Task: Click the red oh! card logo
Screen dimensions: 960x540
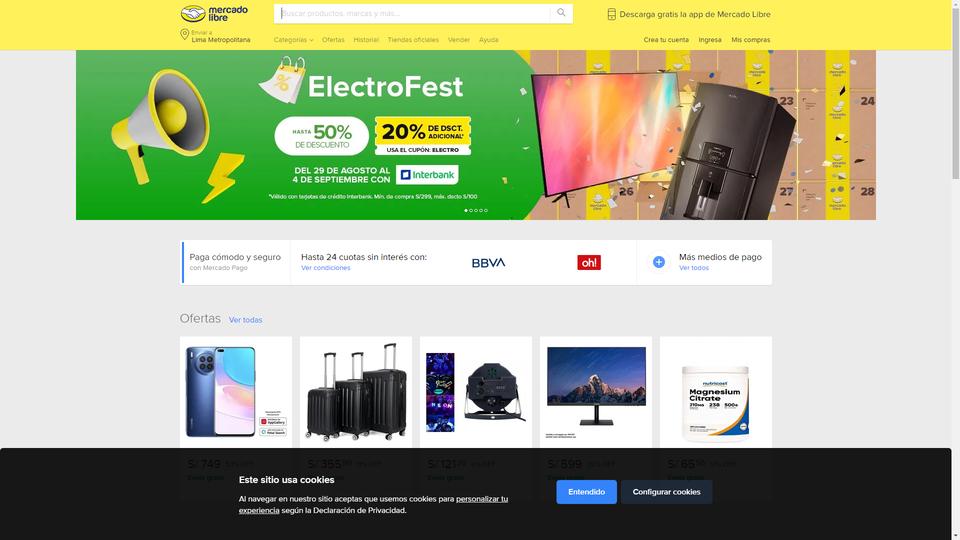Action: coord(589,263)
